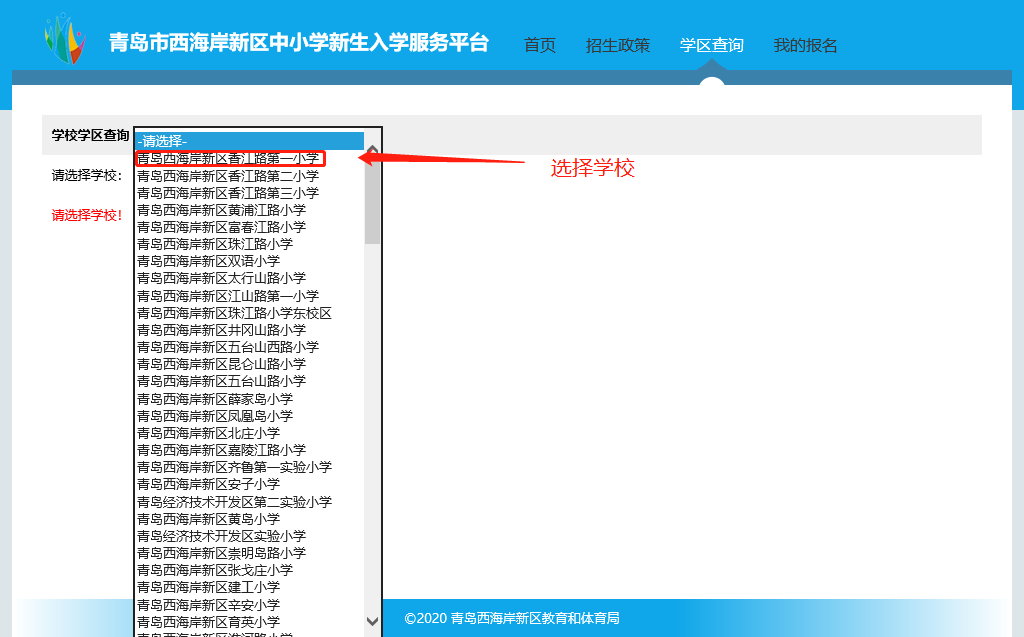
Task: Select 青岛西海岸新区北庄小学 in list
Action: tap(249, 433)
